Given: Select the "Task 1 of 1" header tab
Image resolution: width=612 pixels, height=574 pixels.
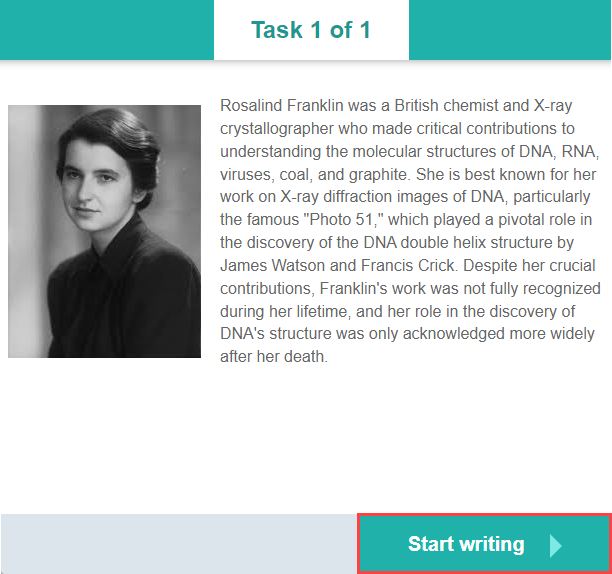Looking at the screenshot, I should (x=311, y=30).
